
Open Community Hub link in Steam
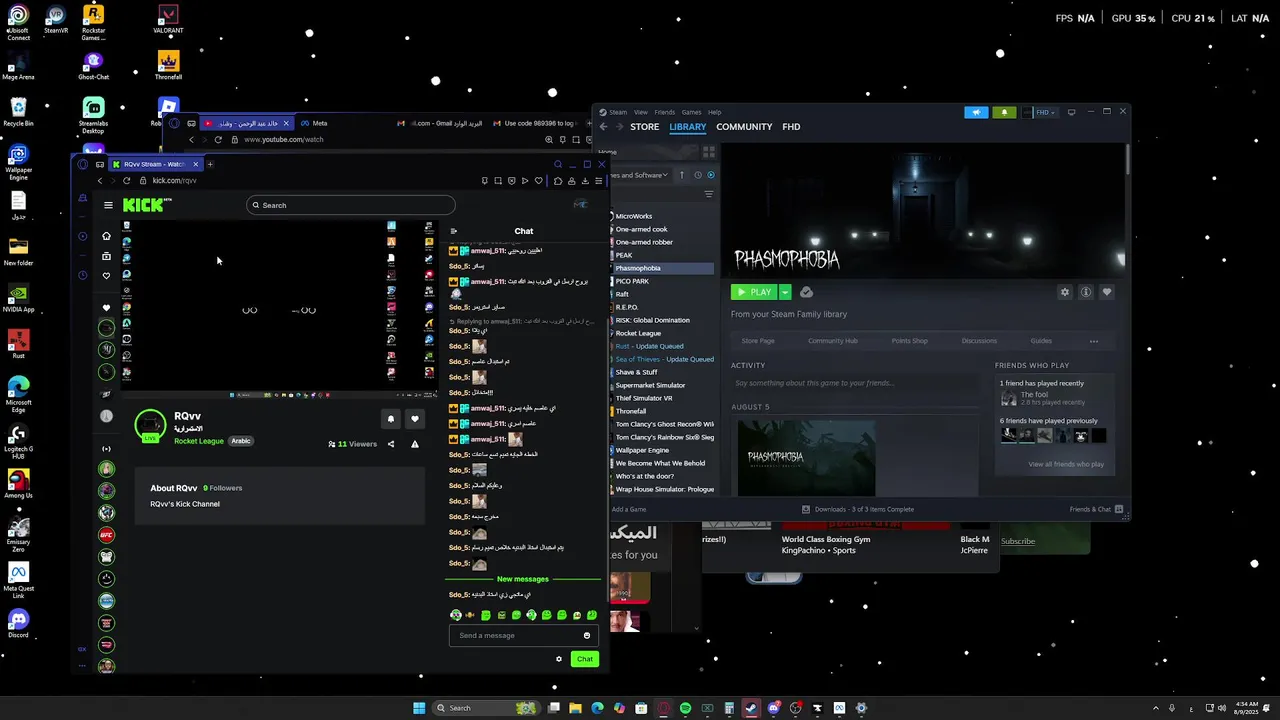833,341
